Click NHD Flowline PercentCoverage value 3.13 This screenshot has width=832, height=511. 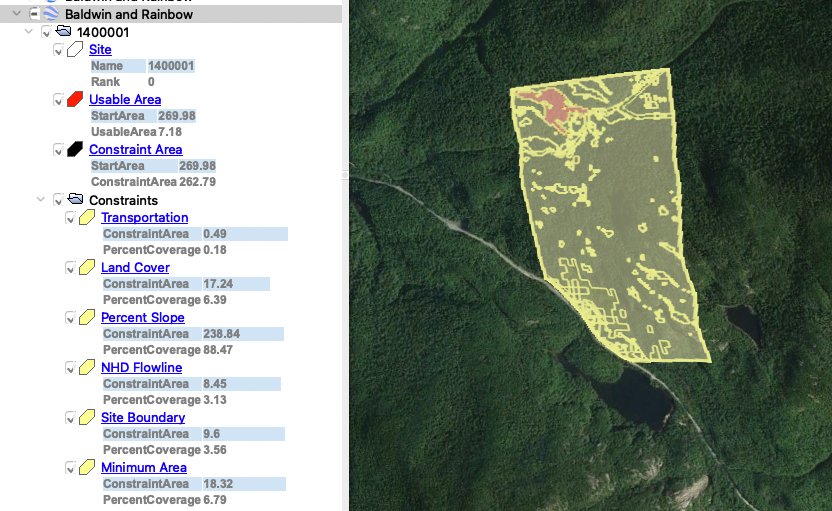(215, 400)
